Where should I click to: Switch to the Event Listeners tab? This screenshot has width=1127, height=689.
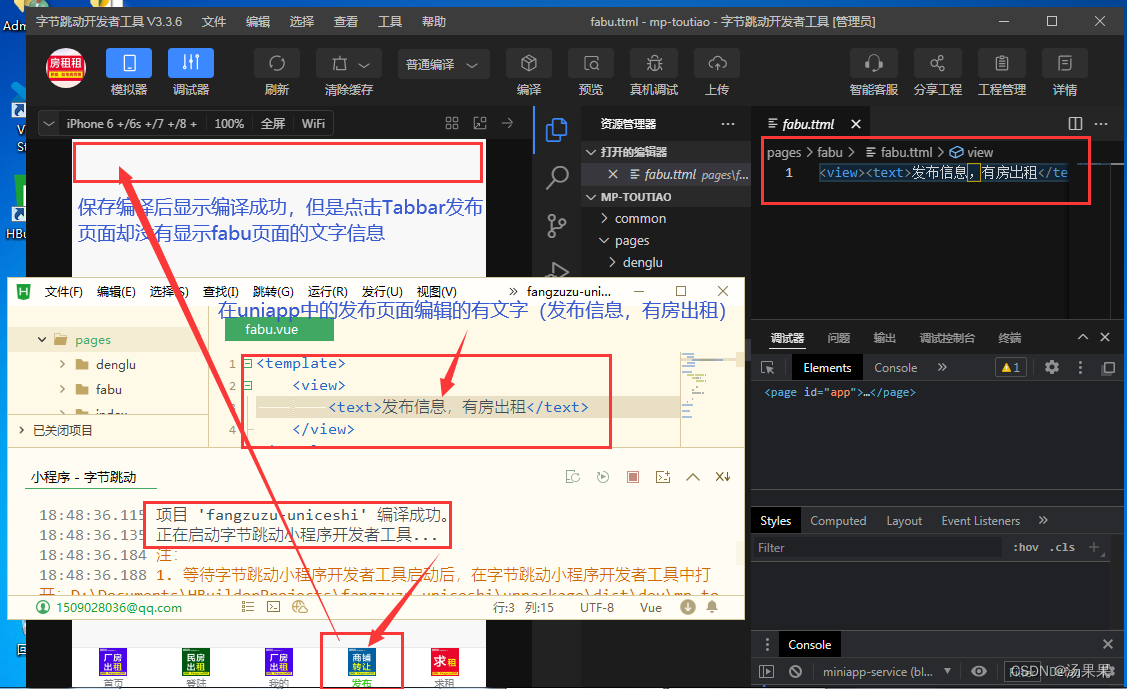980,521
